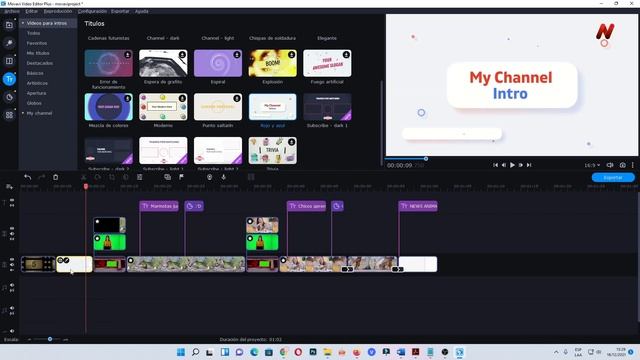The height and width of the screenshot is (360, 640).
Task: Open the Configuración menu
Action: (92, 11)
